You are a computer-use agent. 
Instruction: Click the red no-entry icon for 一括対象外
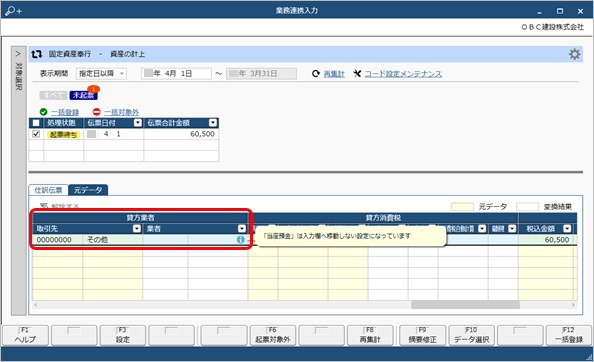[x=96, y=112]
